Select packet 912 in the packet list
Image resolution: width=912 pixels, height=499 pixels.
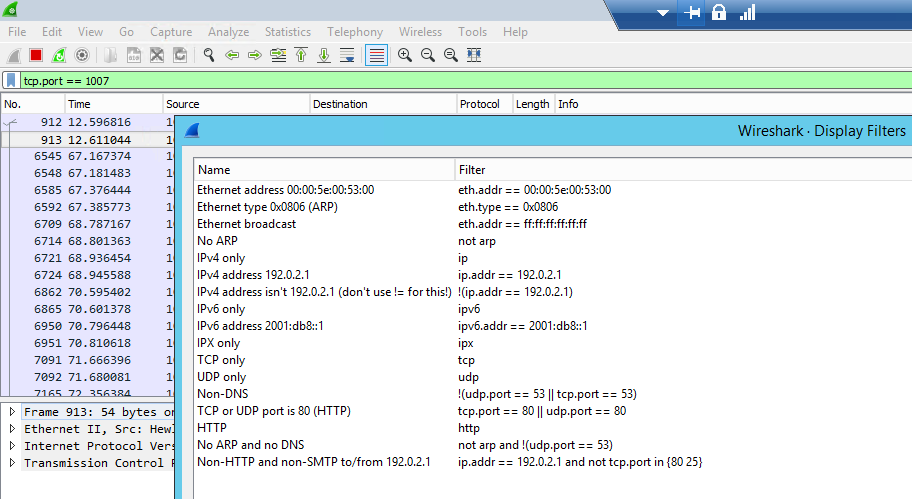[x=87, y=122]
